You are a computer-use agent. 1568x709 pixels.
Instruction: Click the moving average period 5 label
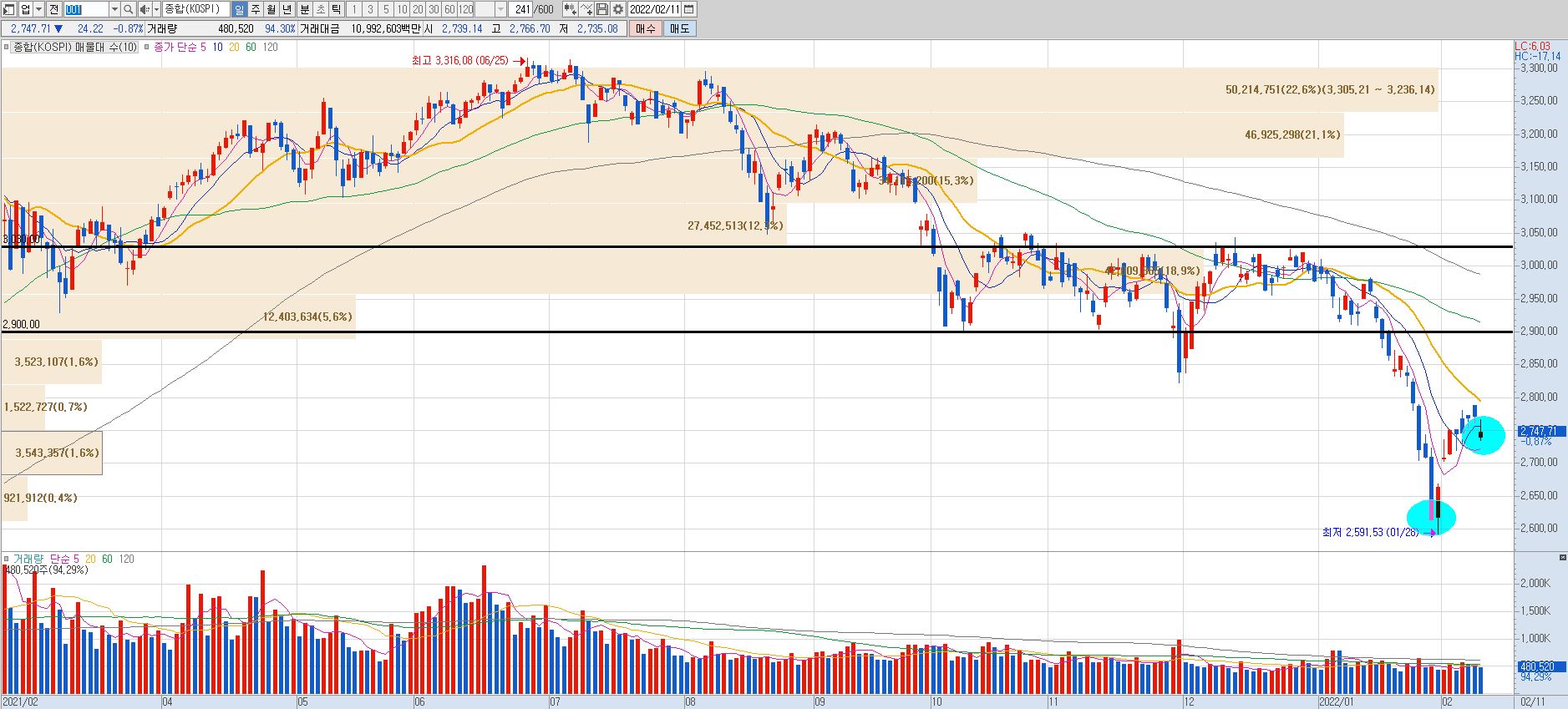point(203,47)
